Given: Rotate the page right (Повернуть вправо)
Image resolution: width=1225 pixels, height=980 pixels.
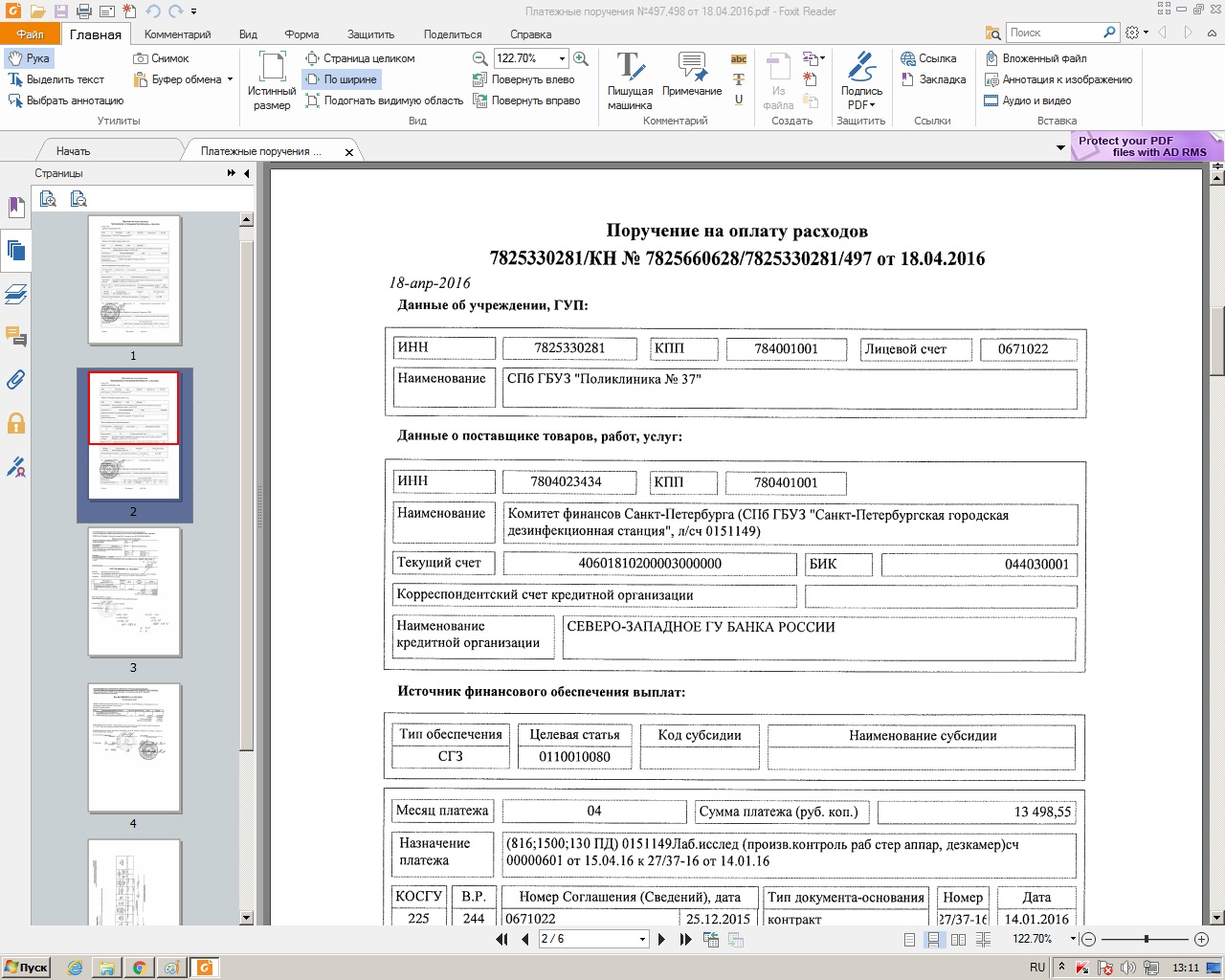Looking at the screenshot, I should pos(526,100).
